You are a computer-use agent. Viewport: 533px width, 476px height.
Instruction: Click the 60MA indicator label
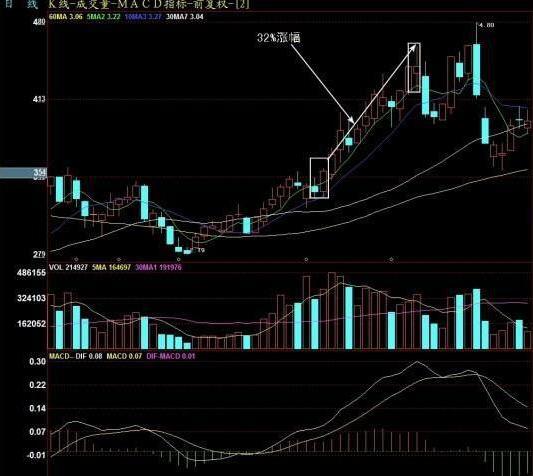[66, 16]
